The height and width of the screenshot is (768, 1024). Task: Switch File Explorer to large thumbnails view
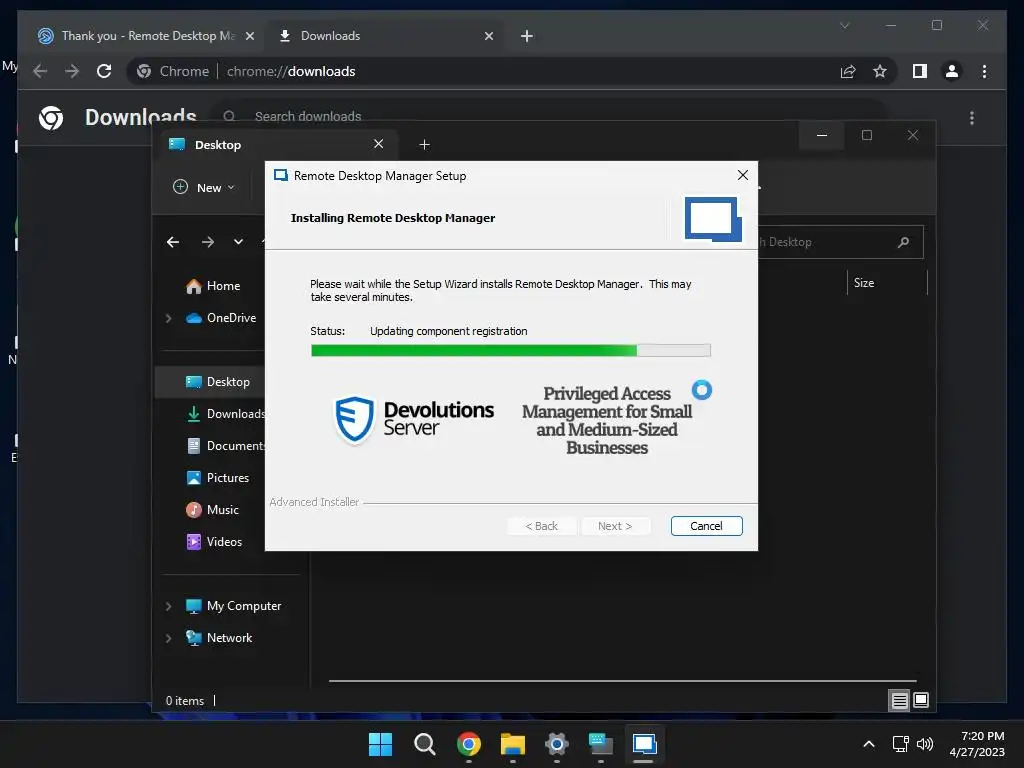[920, 701]
